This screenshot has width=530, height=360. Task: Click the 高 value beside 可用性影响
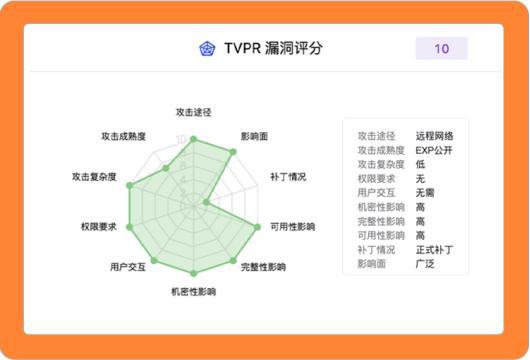pyautogui.click(x=420, y=235)
